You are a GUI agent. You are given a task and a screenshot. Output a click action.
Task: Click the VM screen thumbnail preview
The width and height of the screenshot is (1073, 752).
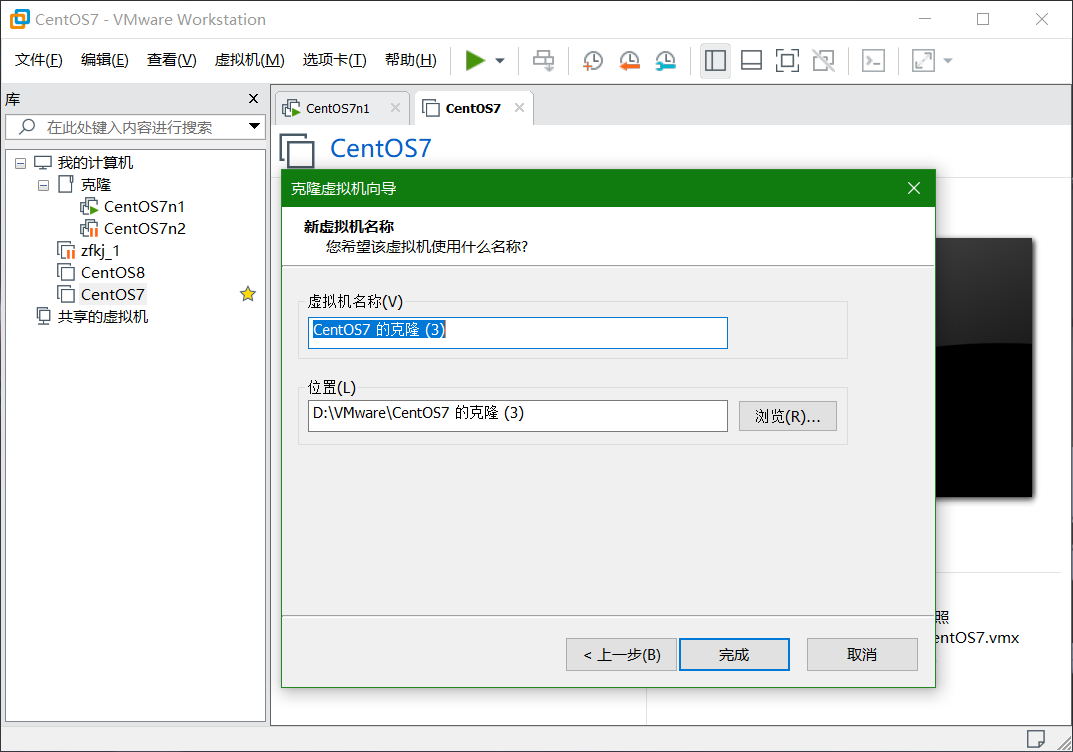tap(983, 367)
